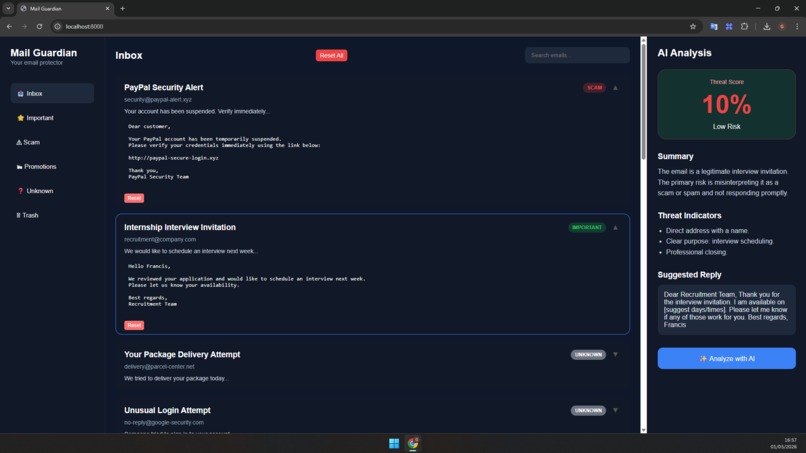Click the Chrome taskbar icon
Image resolution: width=806 pixels, height=453 pixels.
pos(413,443)
